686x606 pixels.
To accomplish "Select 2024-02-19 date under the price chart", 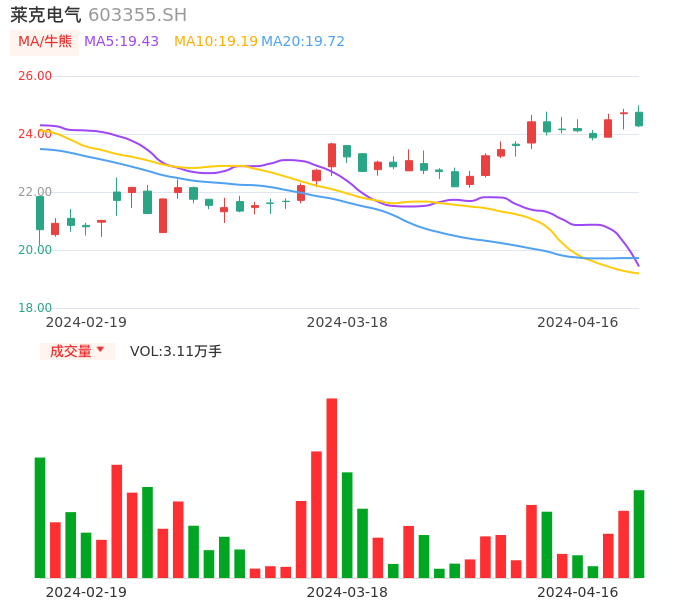I will click(86, 322).
